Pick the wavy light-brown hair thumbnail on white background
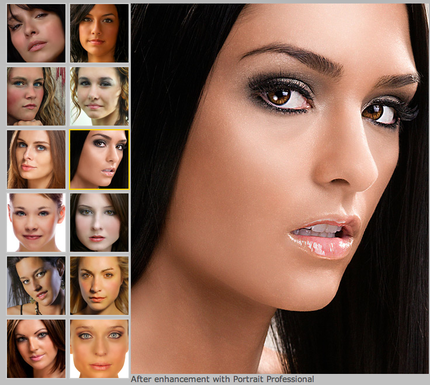430x385 pixels. [x=99, y=96]
